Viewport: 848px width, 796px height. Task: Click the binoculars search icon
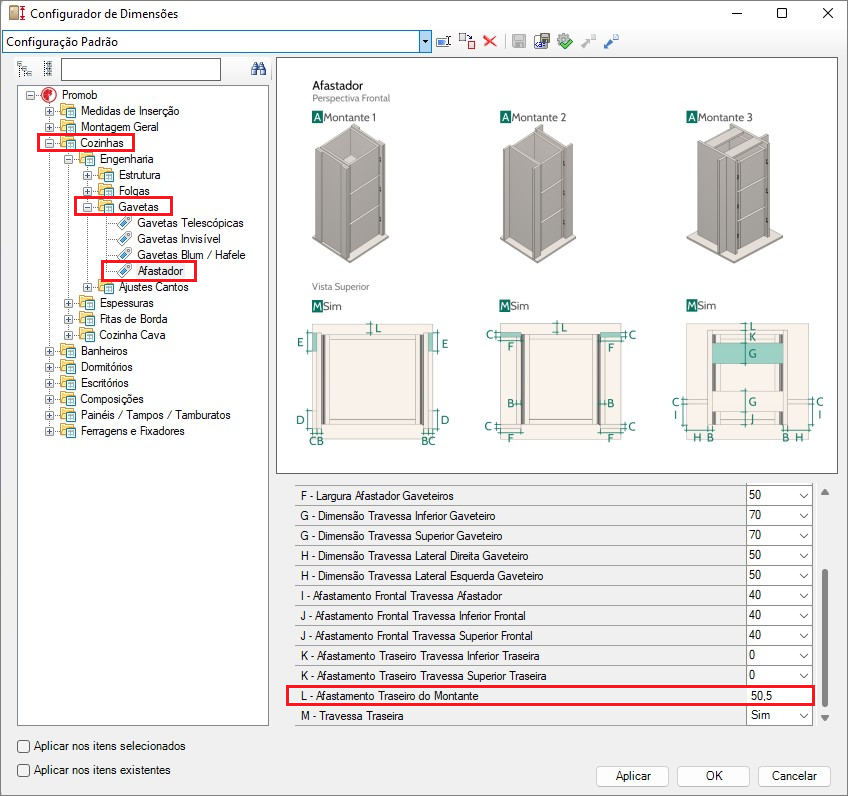(257, 69)
